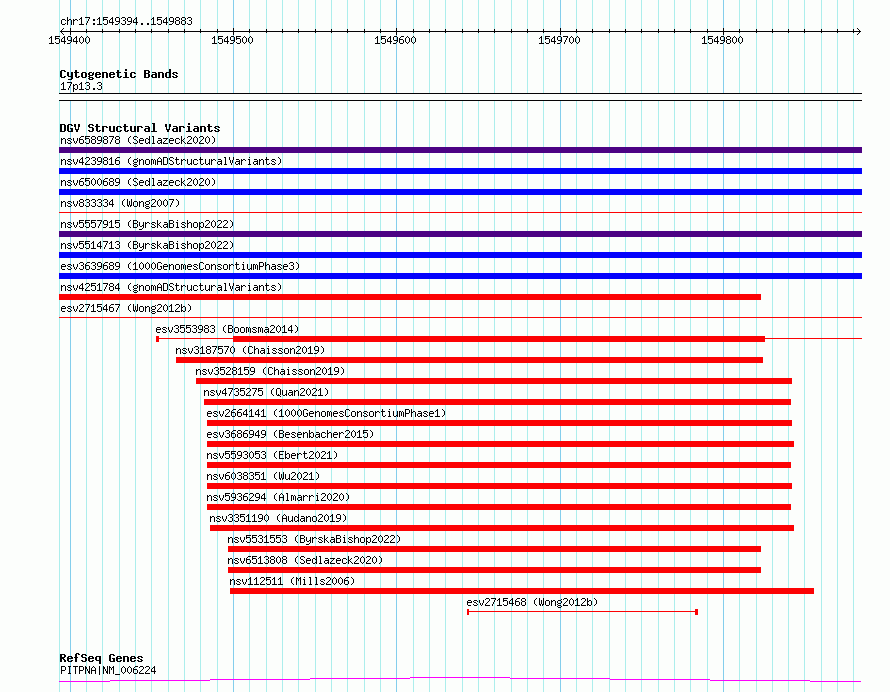Click the right arrow end of the ruler
The image size is (890, 692).
point(858,31)
